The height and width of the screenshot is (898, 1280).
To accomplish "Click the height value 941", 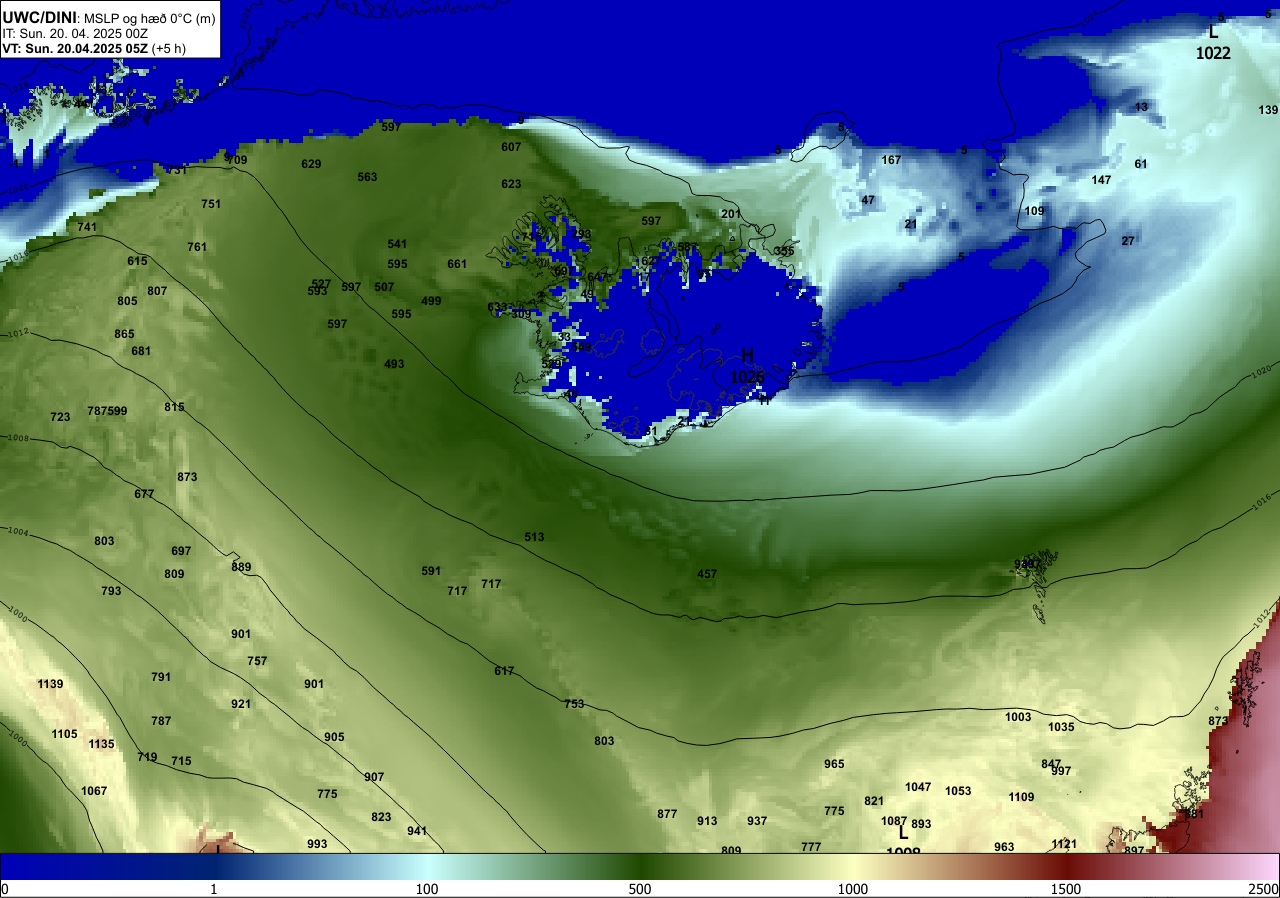I will pyautogui.click(x=417, y=831).
